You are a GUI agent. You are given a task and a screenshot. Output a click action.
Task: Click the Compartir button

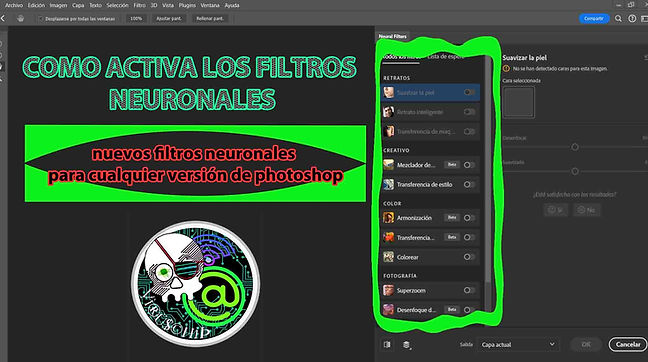(x=594, y=19)
